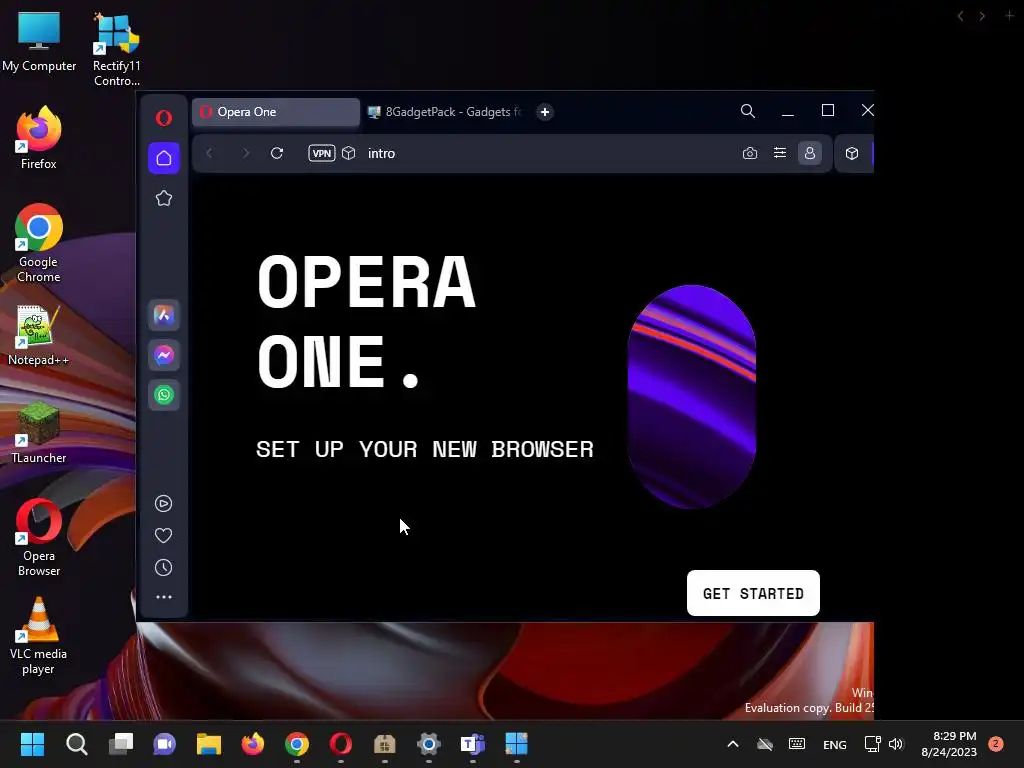The height and width of the screenshot is (768, 1024).
Task: Select Opera Browser desktop shortcut
Action: pyautogui.click(x=39, y=537)
